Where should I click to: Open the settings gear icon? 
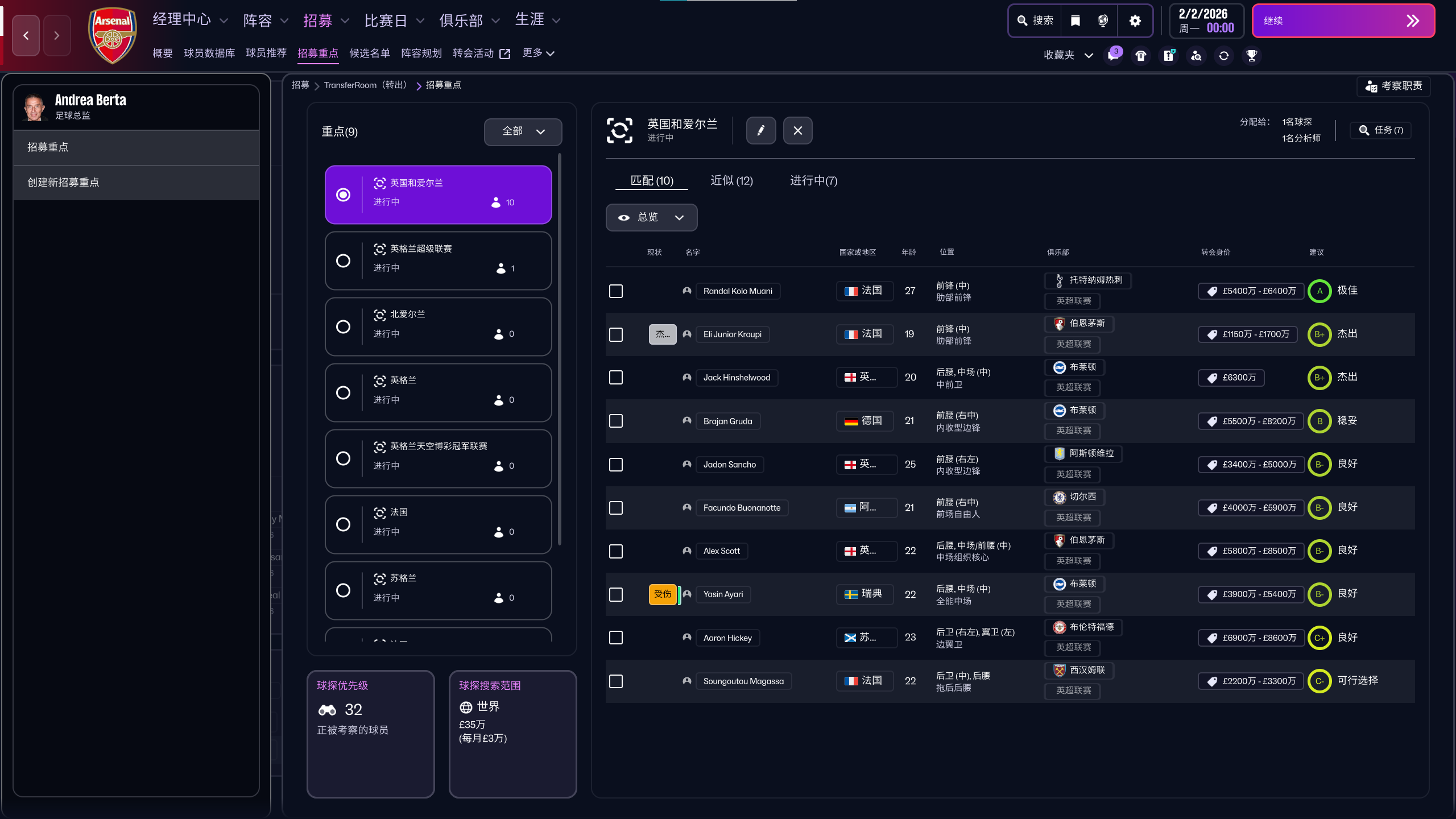tap(1135, 21)
